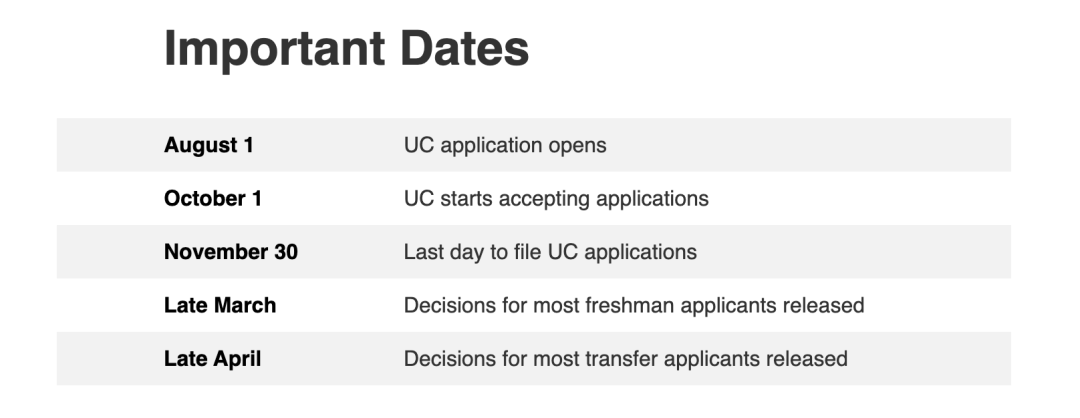Click the Important Dates heading

(x=346, y=49)
